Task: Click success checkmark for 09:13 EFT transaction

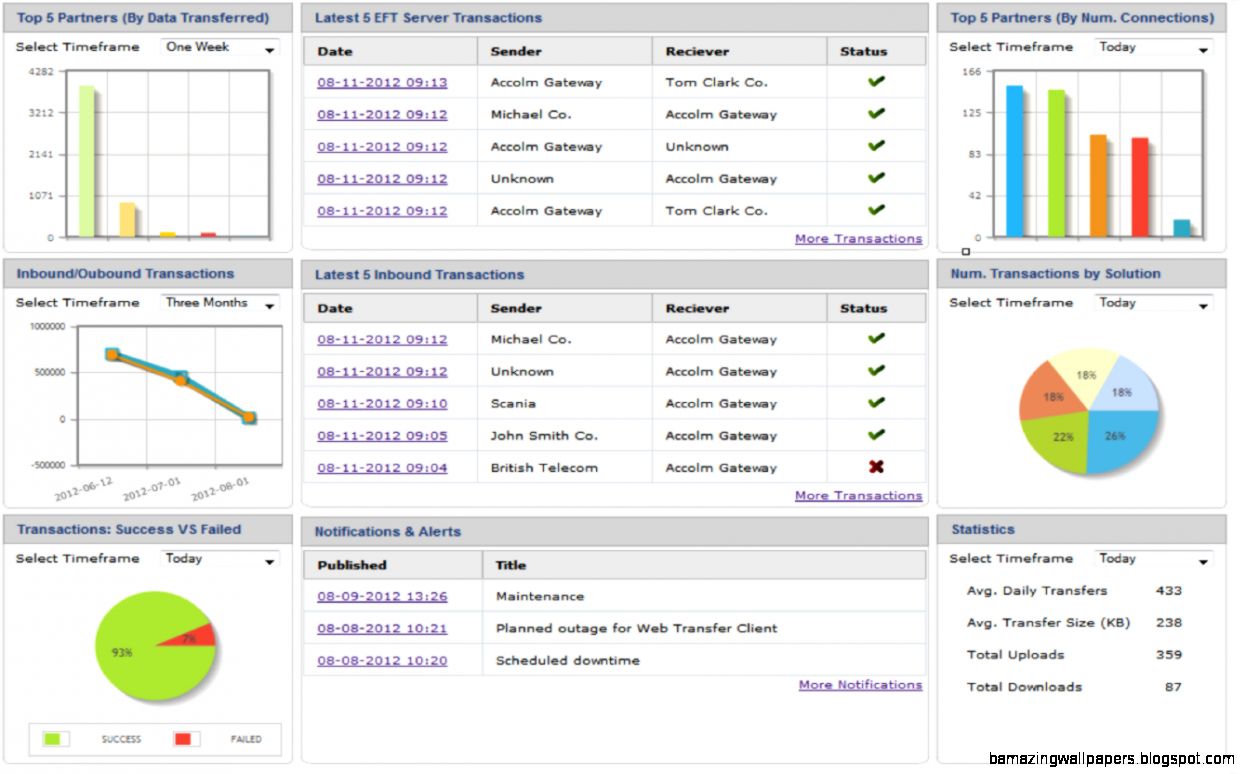Action: tap(876, 82)
